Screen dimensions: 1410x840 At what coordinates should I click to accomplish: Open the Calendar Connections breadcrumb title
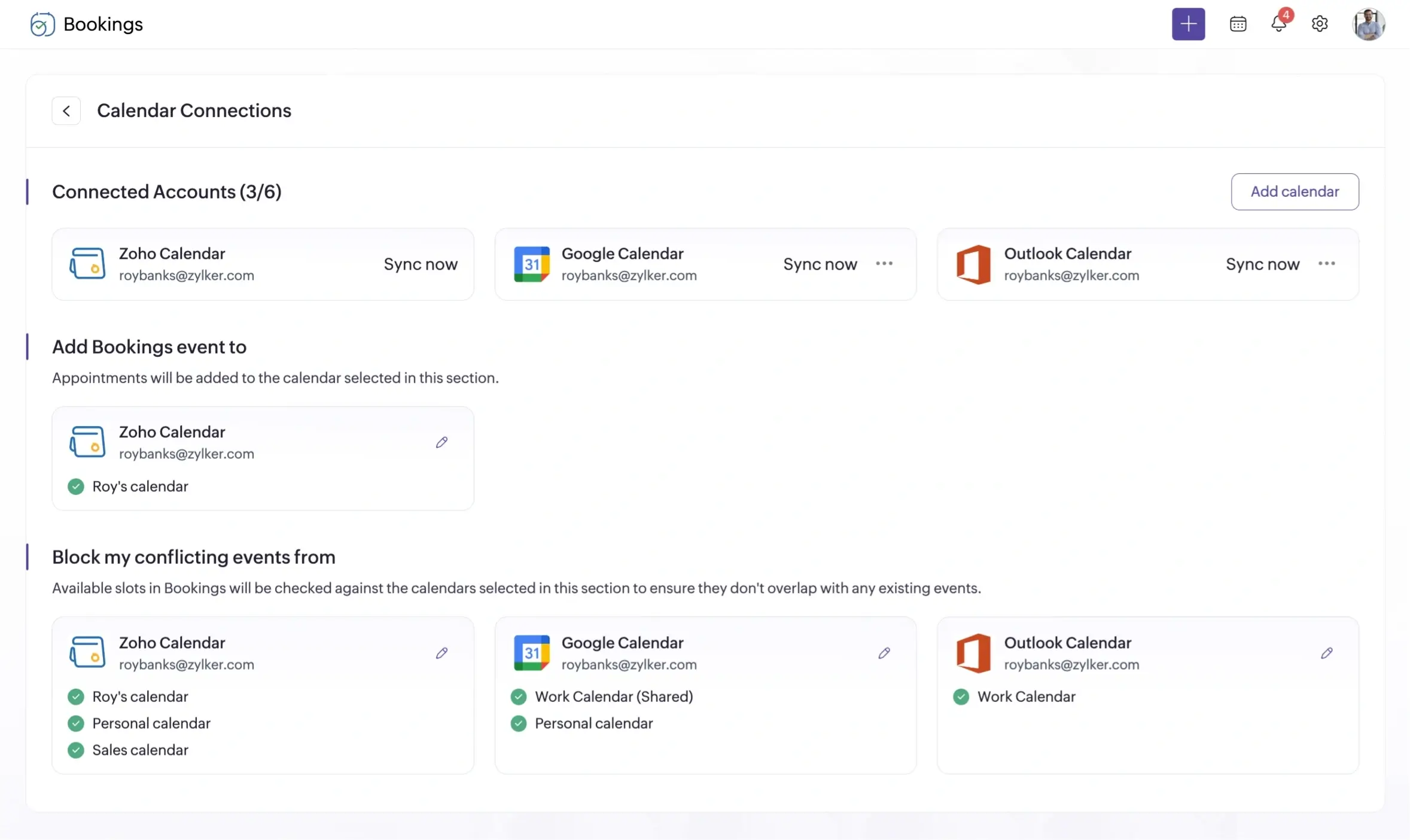pos(194,111)
